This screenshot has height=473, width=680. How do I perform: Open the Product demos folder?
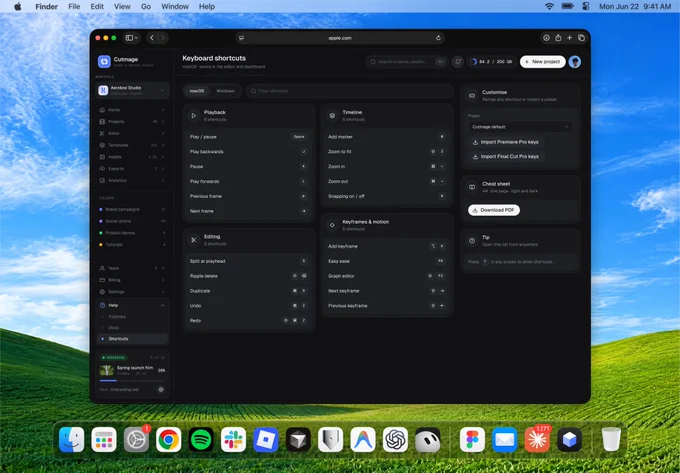point(132,233)
